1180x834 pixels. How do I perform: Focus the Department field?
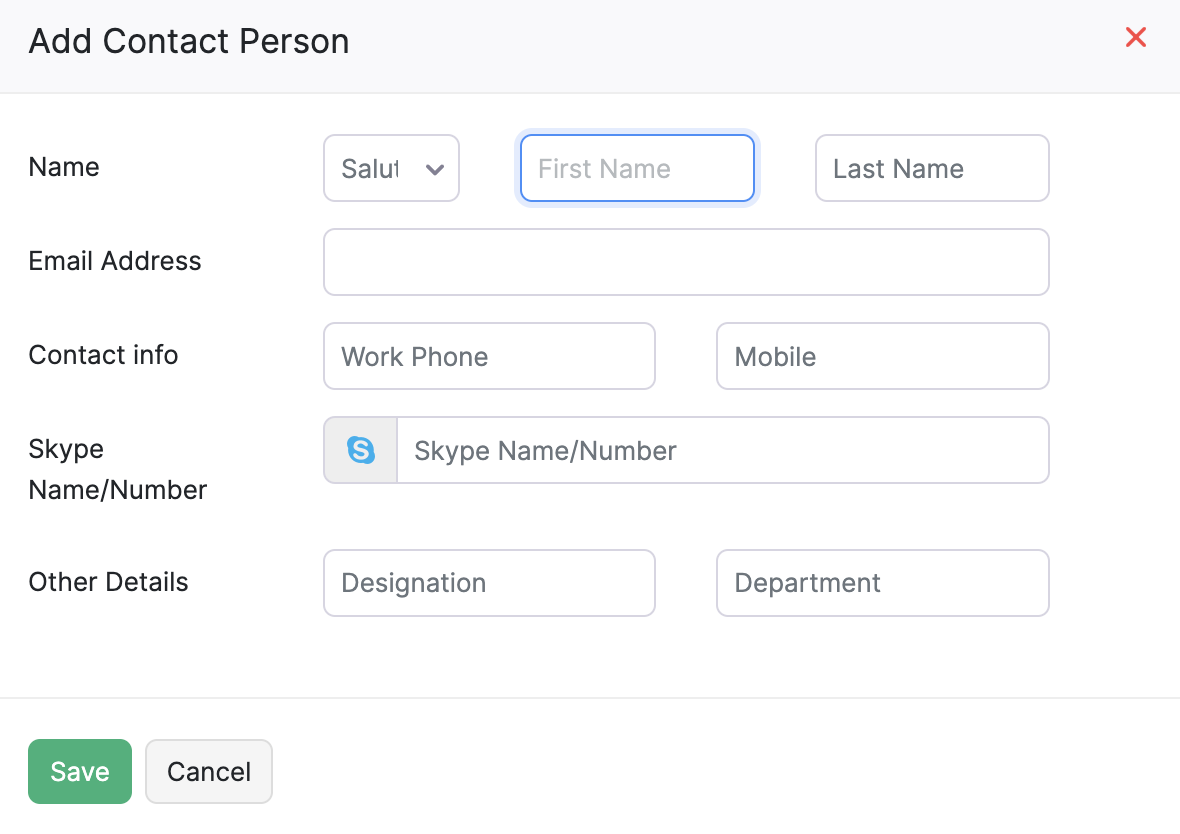click(x=882, y=583)
